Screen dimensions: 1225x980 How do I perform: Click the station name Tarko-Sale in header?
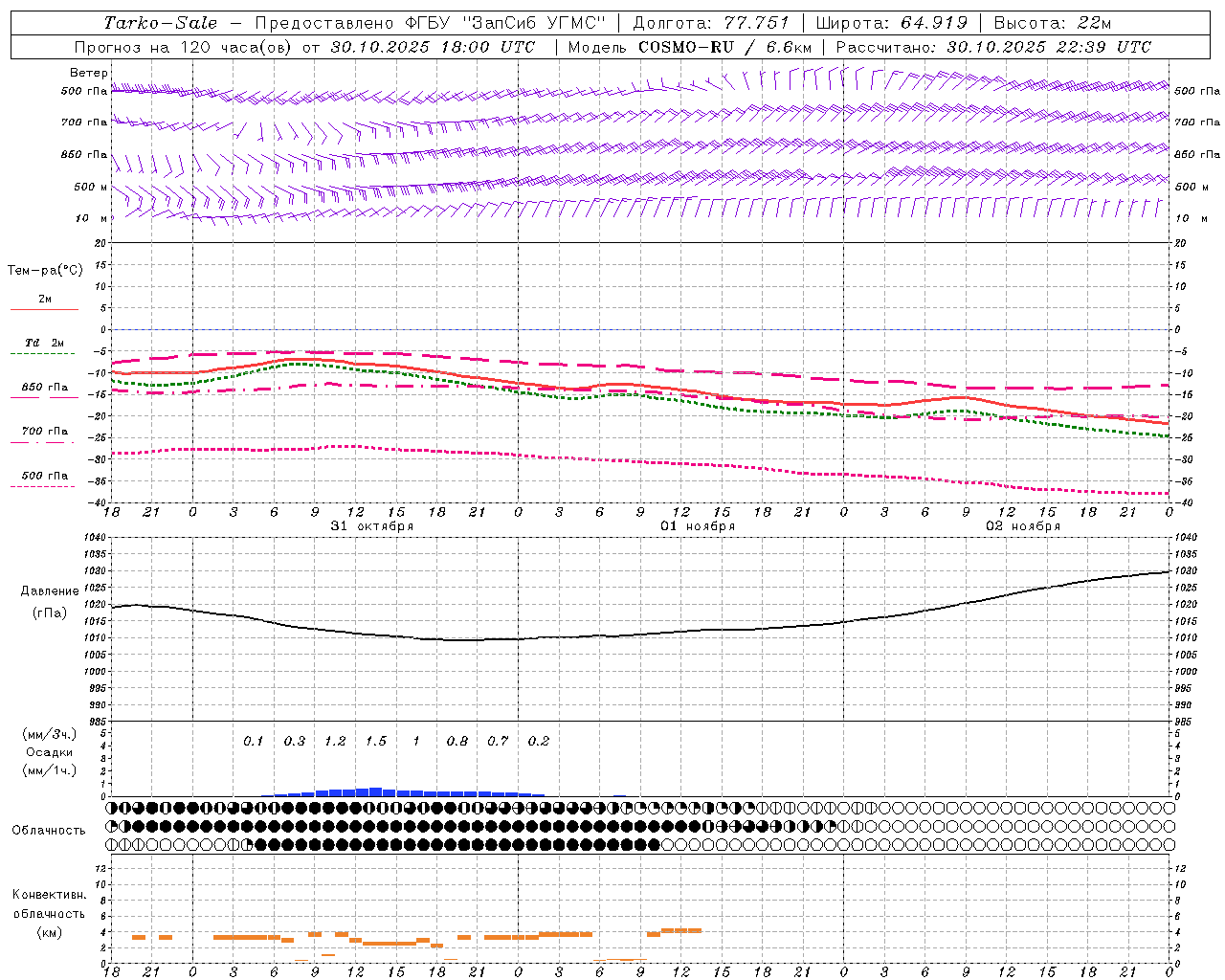click(x=160, y=23)
